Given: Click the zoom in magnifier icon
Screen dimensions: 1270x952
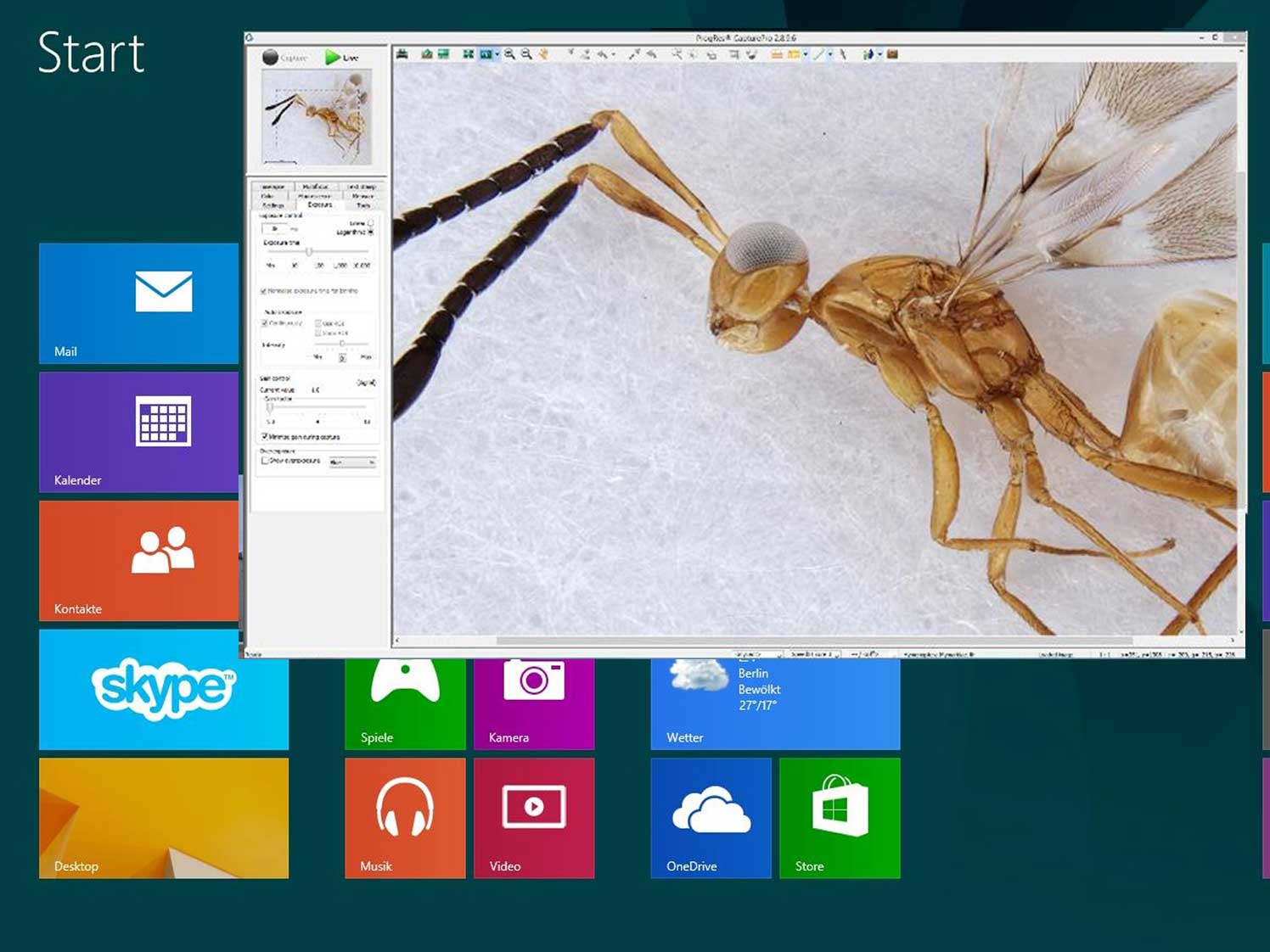Looking at the screenshot, I should coord(509,54).
